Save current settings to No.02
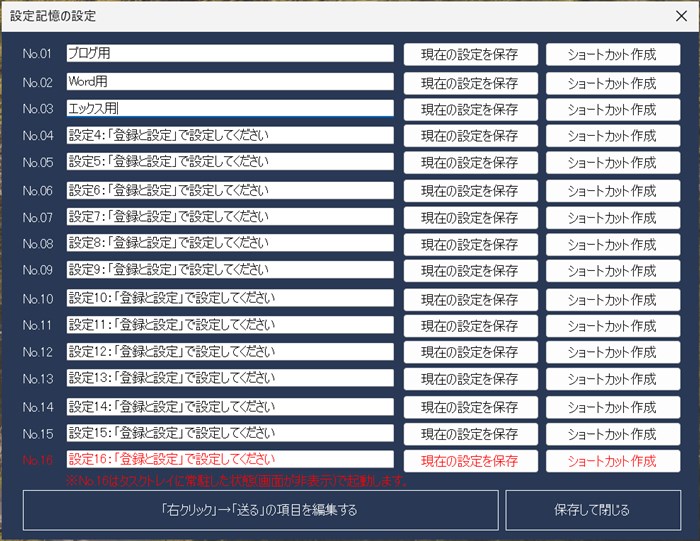Image resolution: width=700 pixels, height=541 pixels. point(471,83)
